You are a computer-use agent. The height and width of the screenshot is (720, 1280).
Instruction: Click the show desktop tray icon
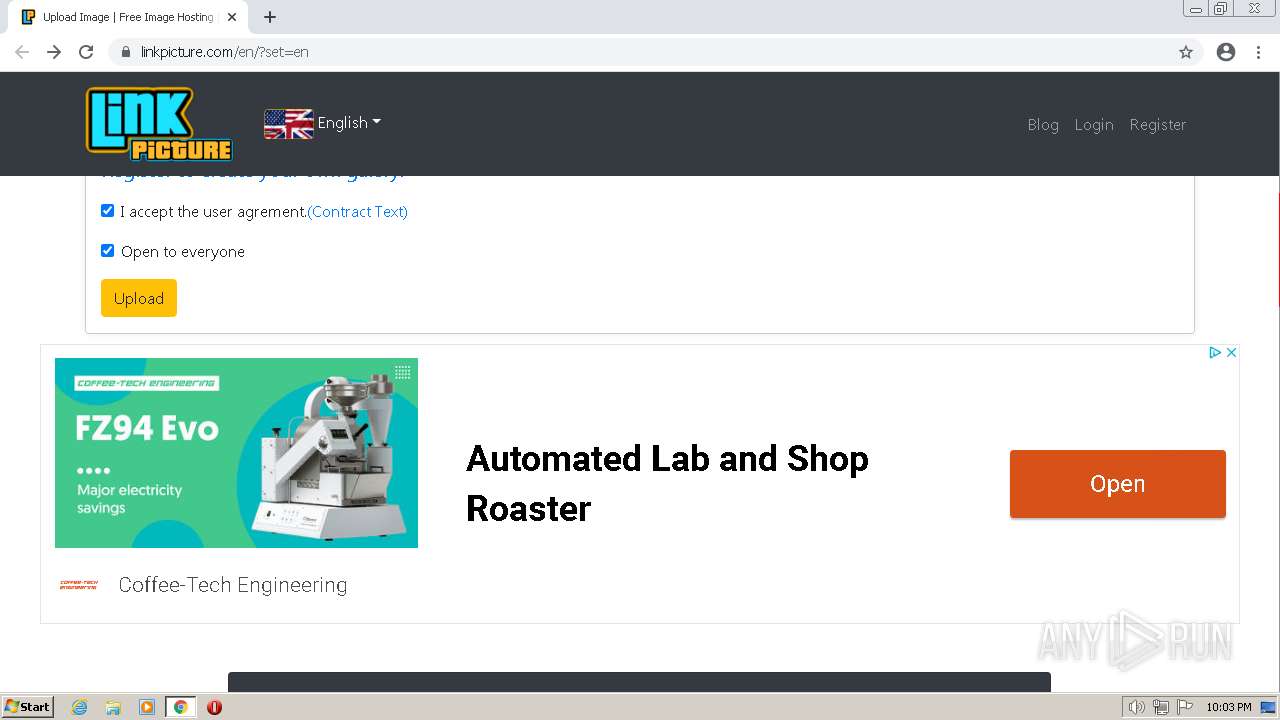point(1269,707)
